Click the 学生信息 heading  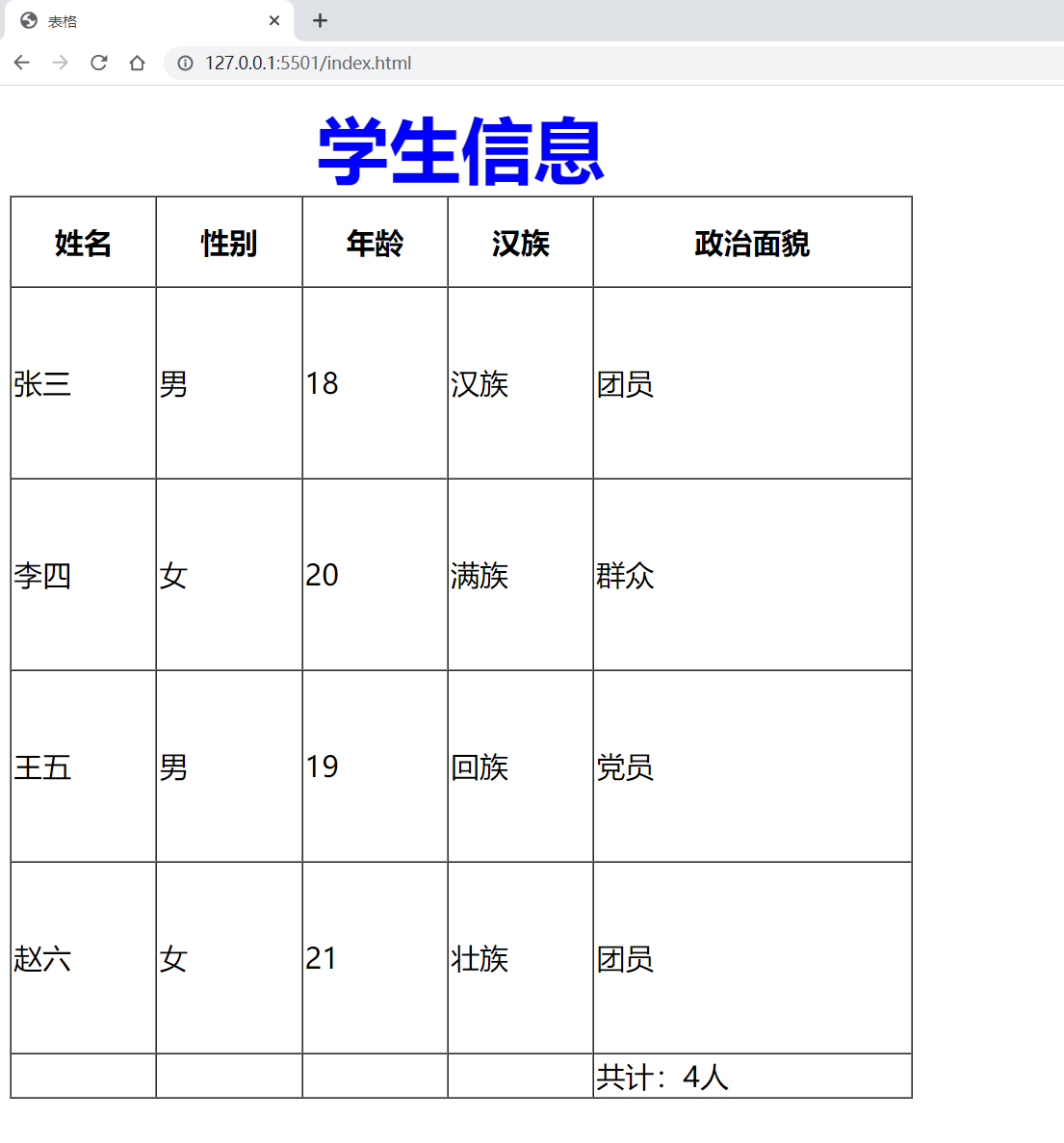[460, 151]
